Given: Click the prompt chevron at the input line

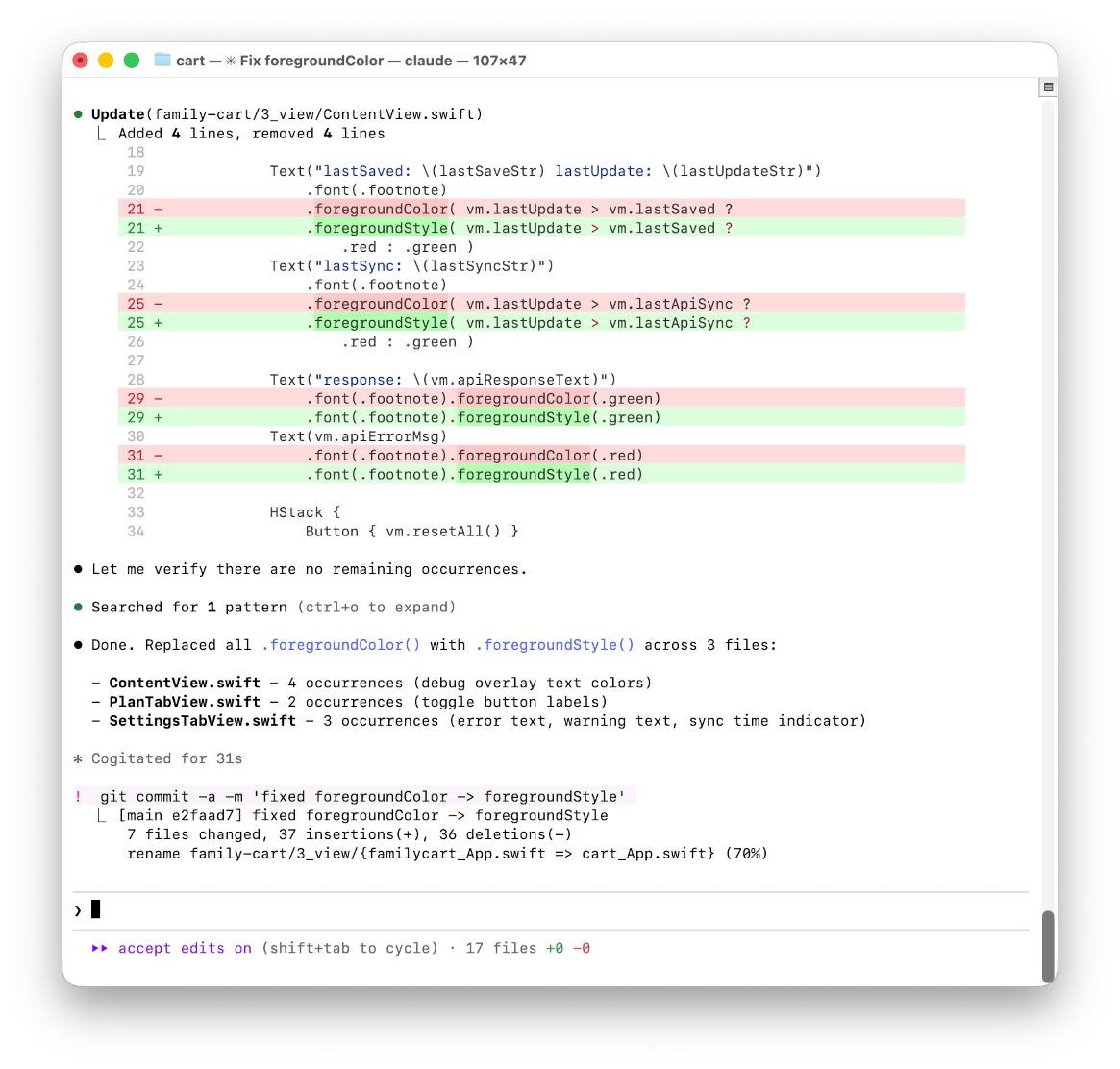Looking at the screenshot, I should coord(78,909).
